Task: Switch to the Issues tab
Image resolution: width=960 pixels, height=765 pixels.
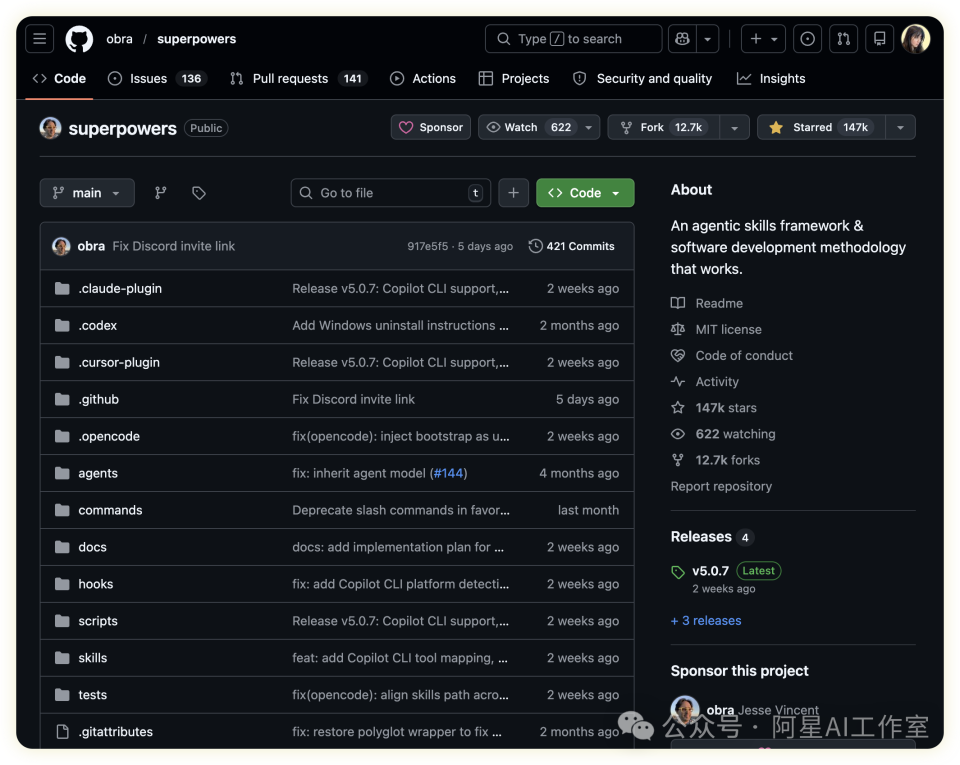Action: (157, 78)
